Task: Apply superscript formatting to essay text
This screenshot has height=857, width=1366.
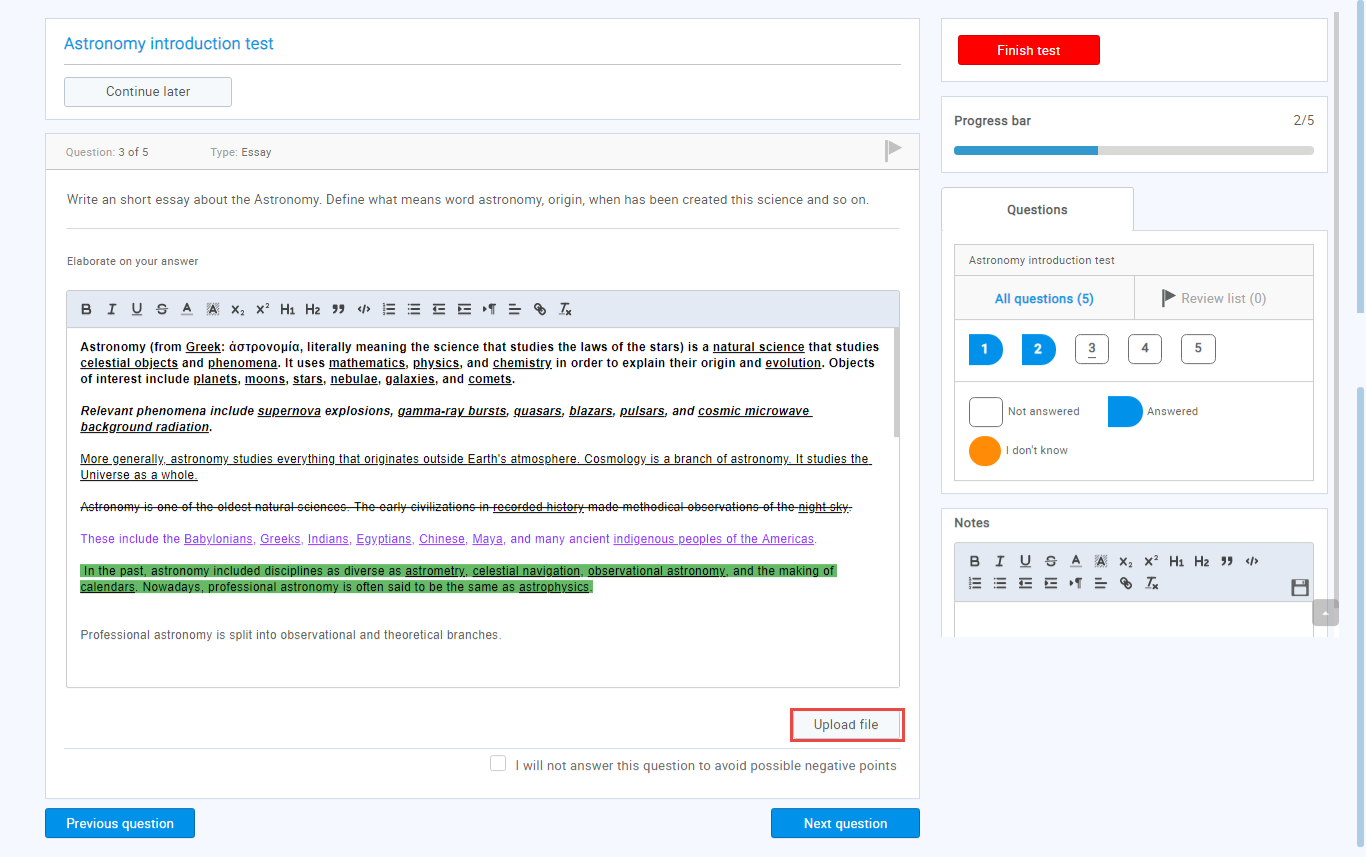Action: pos(261,309)
